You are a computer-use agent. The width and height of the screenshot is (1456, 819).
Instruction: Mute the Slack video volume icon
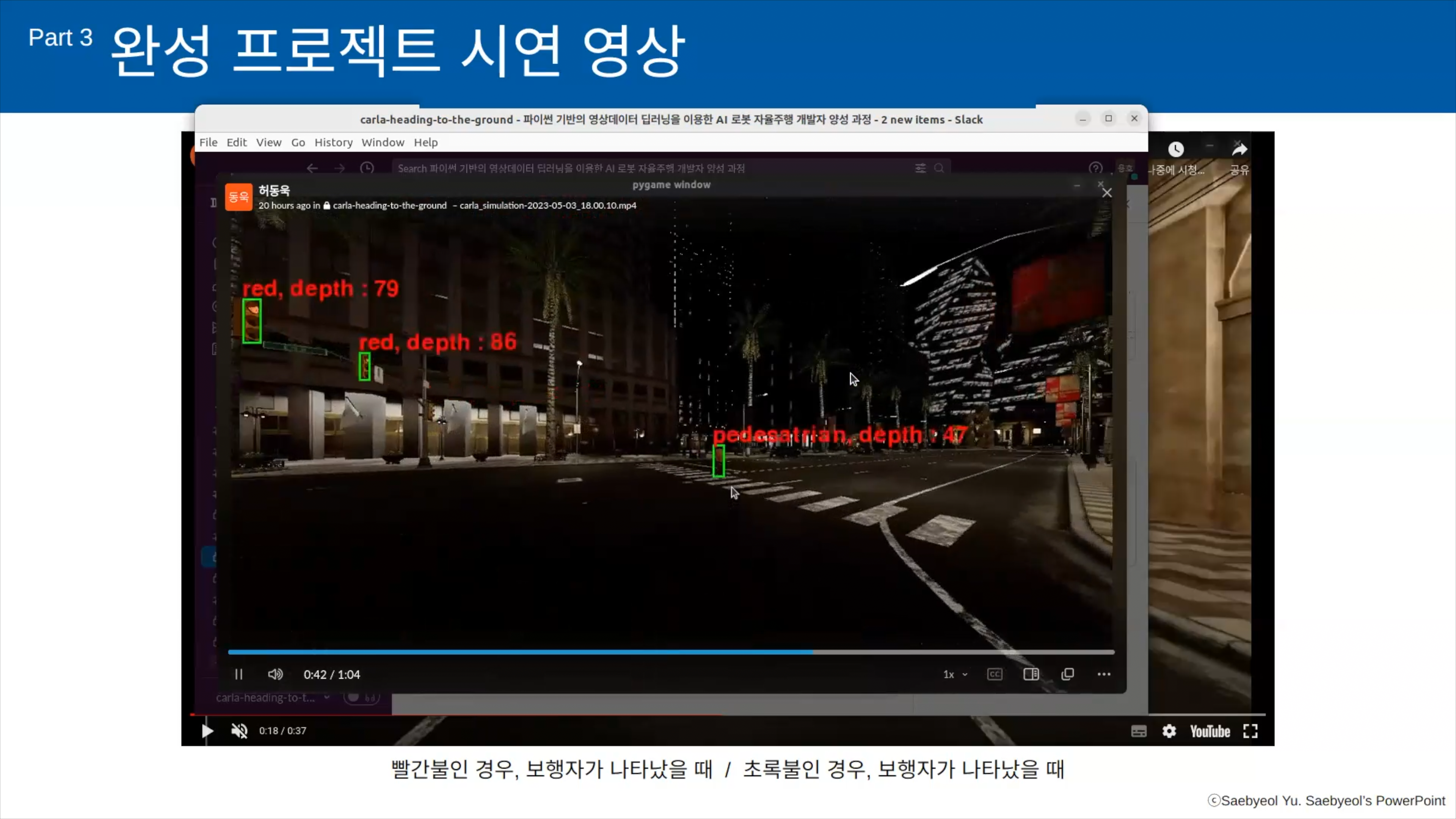(275, 674)
